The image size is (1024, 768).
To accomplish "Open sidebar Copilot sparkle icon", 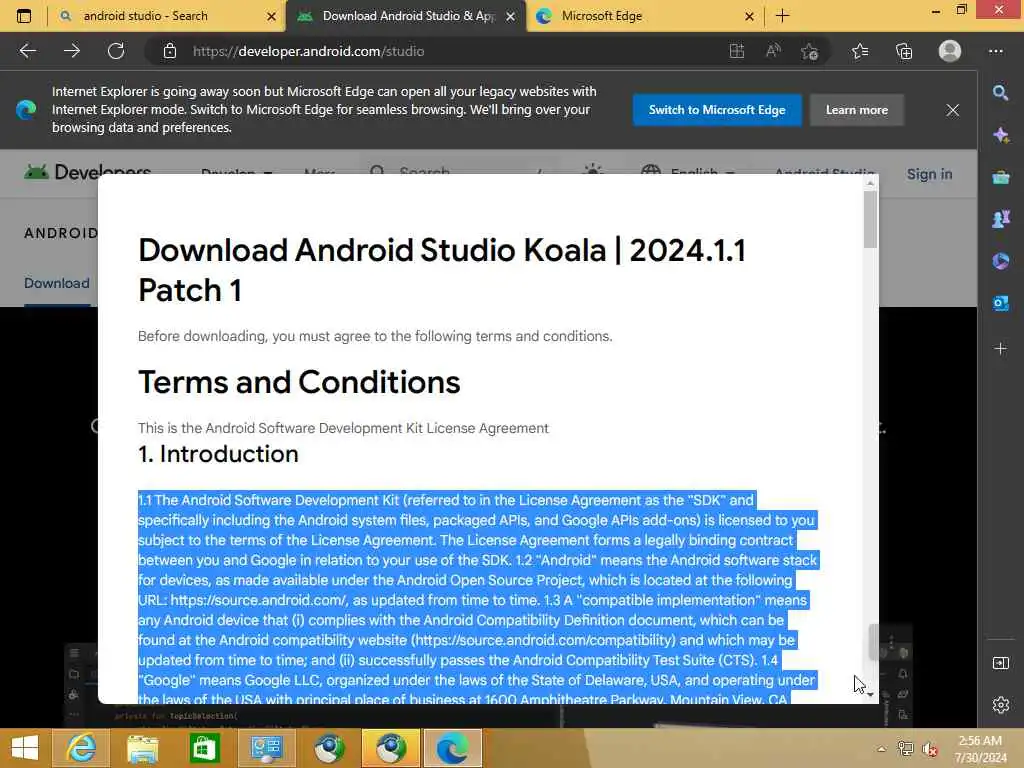I will (x=1000, y=135).
